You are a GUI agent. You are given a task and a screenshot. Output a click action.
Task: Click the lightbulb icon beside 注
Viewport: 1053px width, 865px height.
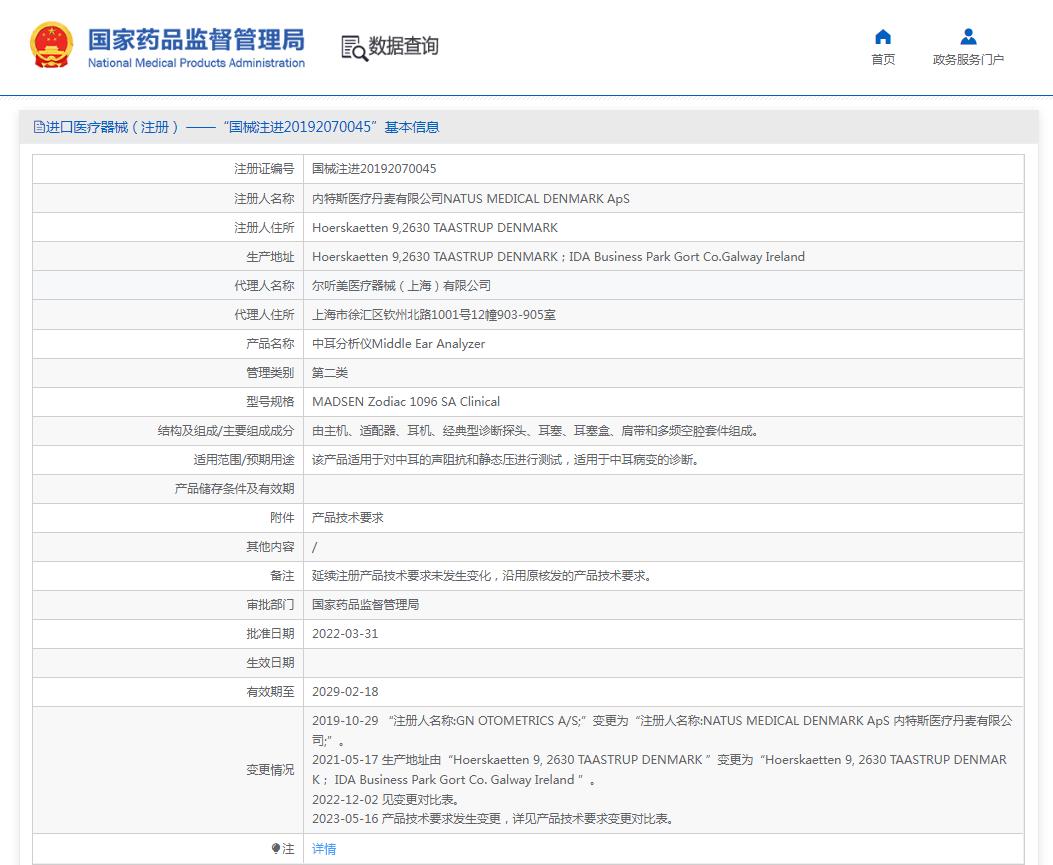275,848
